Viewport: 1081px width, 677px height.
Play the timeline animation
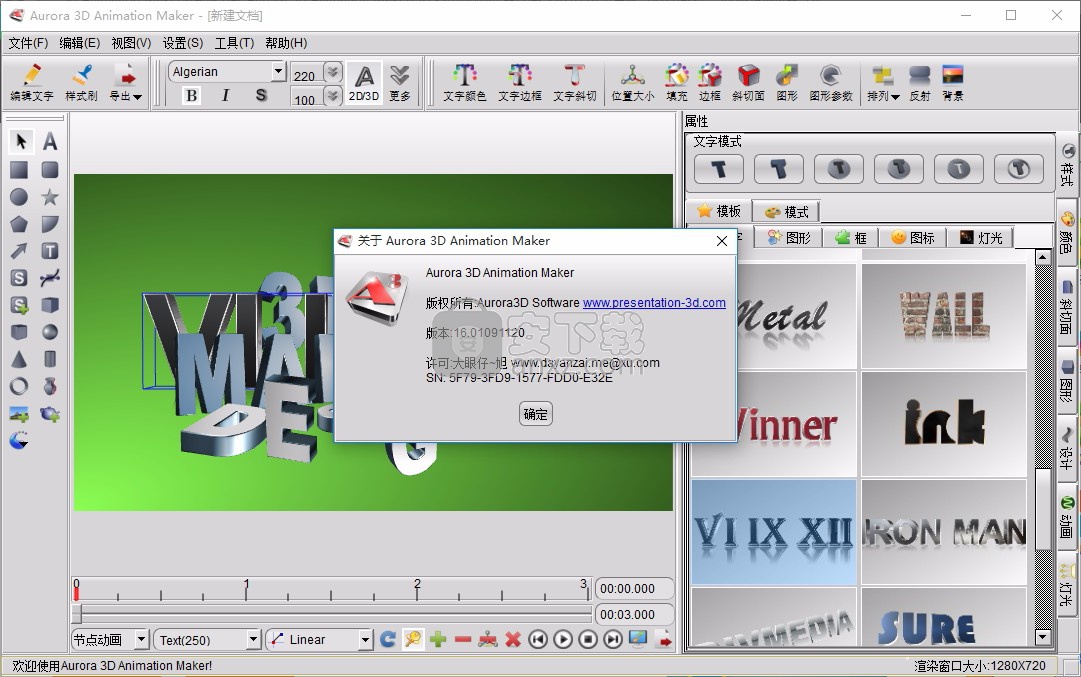click(x=563, y=640)
